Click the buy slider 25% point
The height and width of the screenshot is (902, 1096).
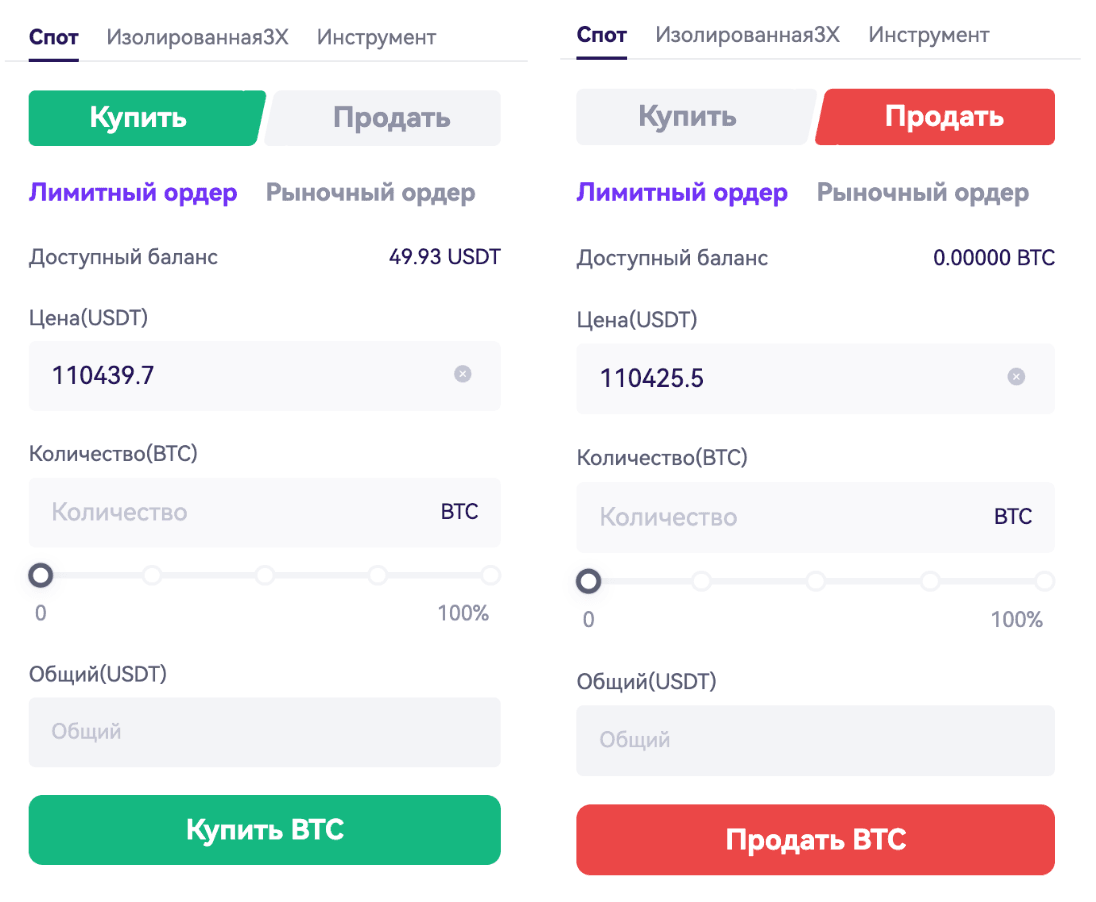pyautogui.click(x=152, y=575)
